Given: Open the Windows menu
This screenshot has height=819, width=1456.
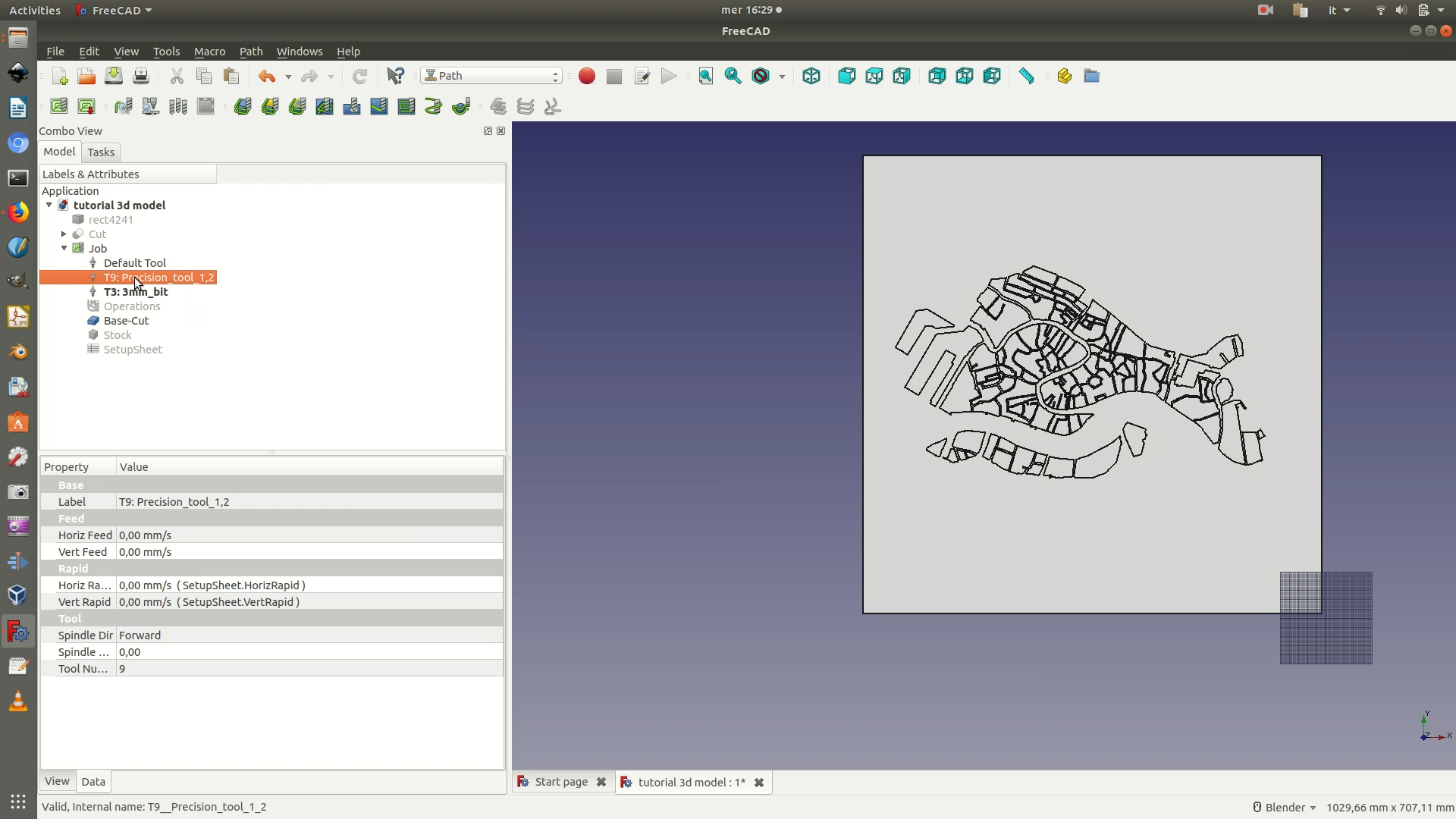Looking at the screenshot, I should [300, 52].
